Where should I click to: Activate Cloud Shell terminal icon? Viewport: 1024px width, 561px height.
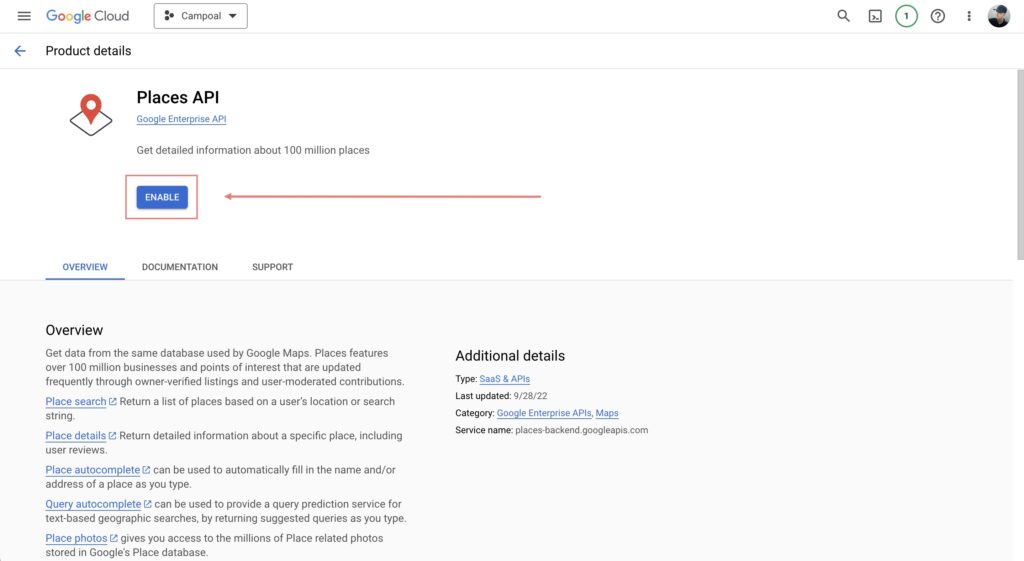pyautogui.click(x=875, y=16)
